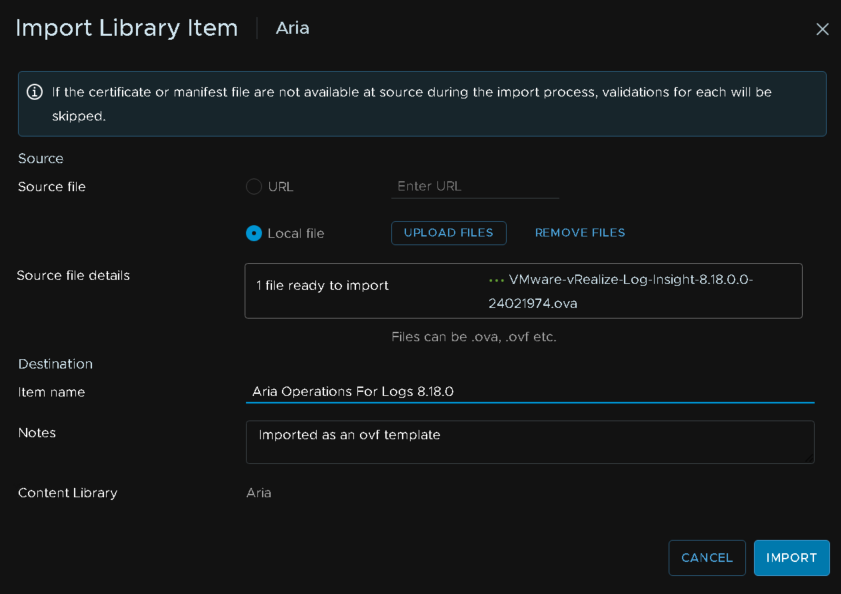
Task: Click the Destination section heading
Action: [55, 364]
